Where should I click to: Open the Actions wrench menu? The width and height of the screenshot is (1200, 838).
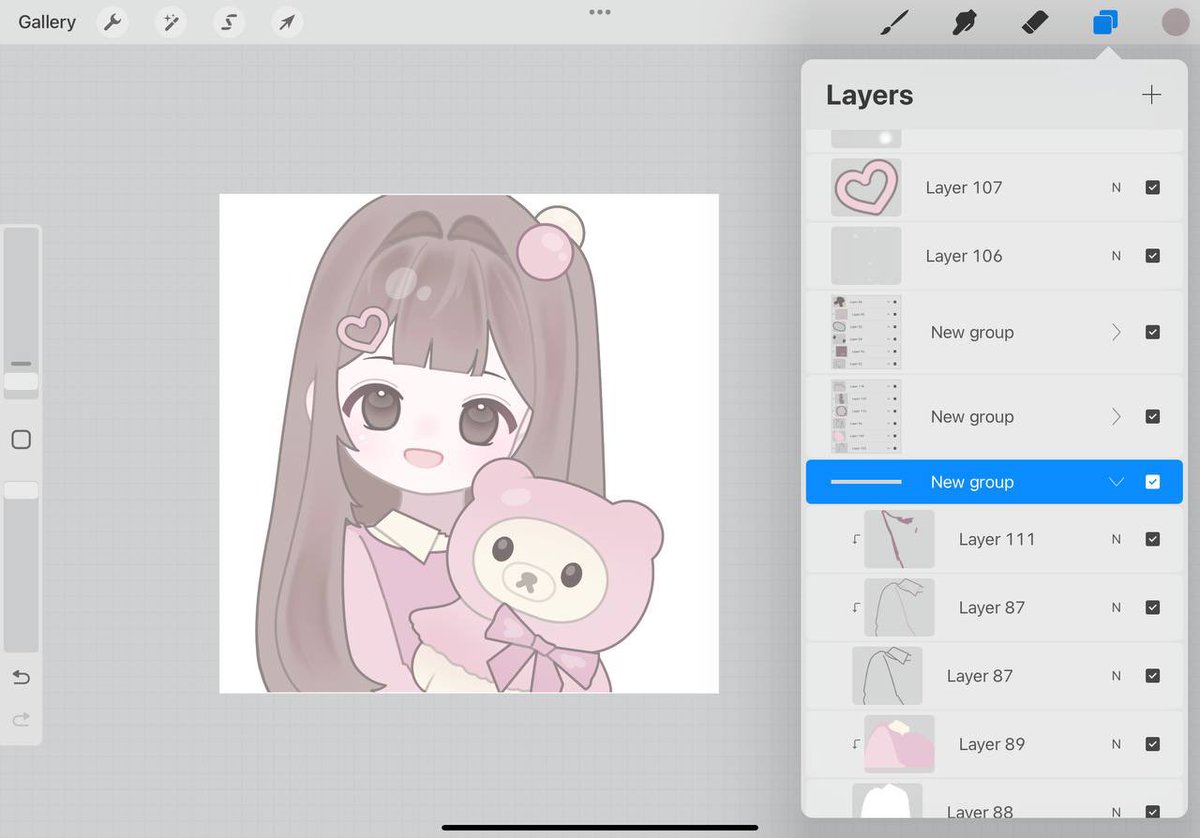click(112, 22)
